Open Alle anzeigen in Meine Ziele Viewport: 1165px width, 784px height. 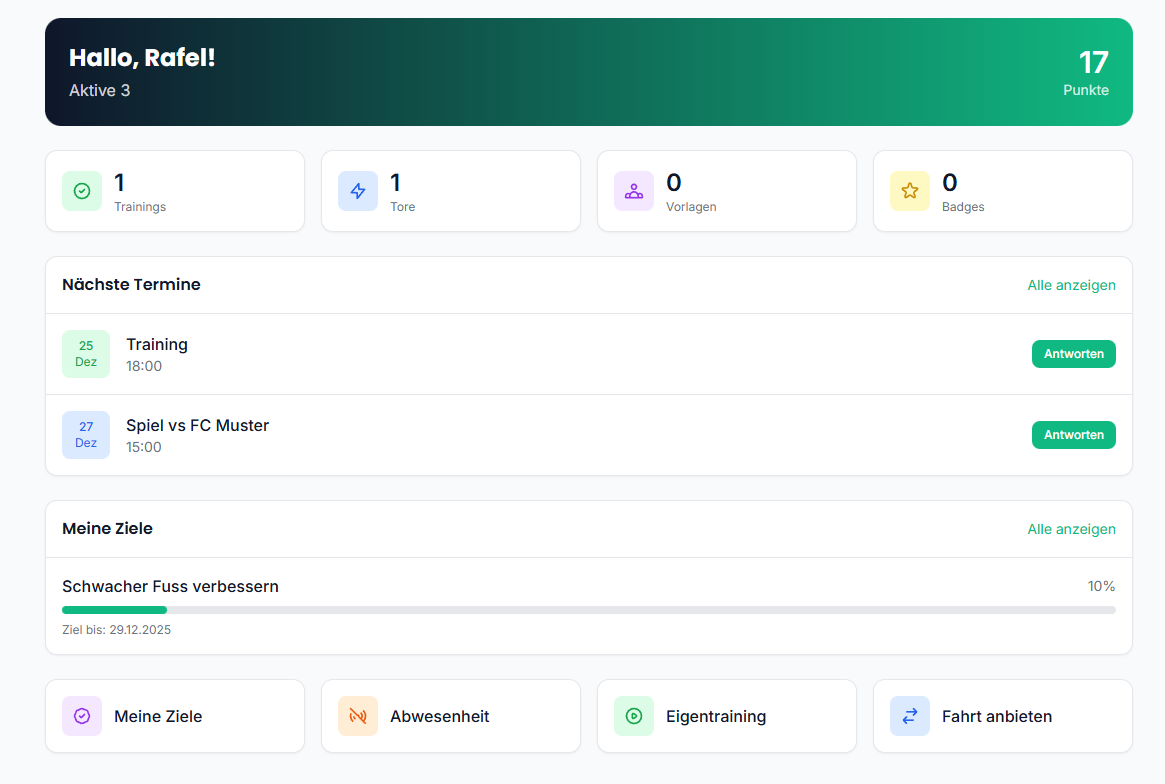click(x=1071, y=529)
